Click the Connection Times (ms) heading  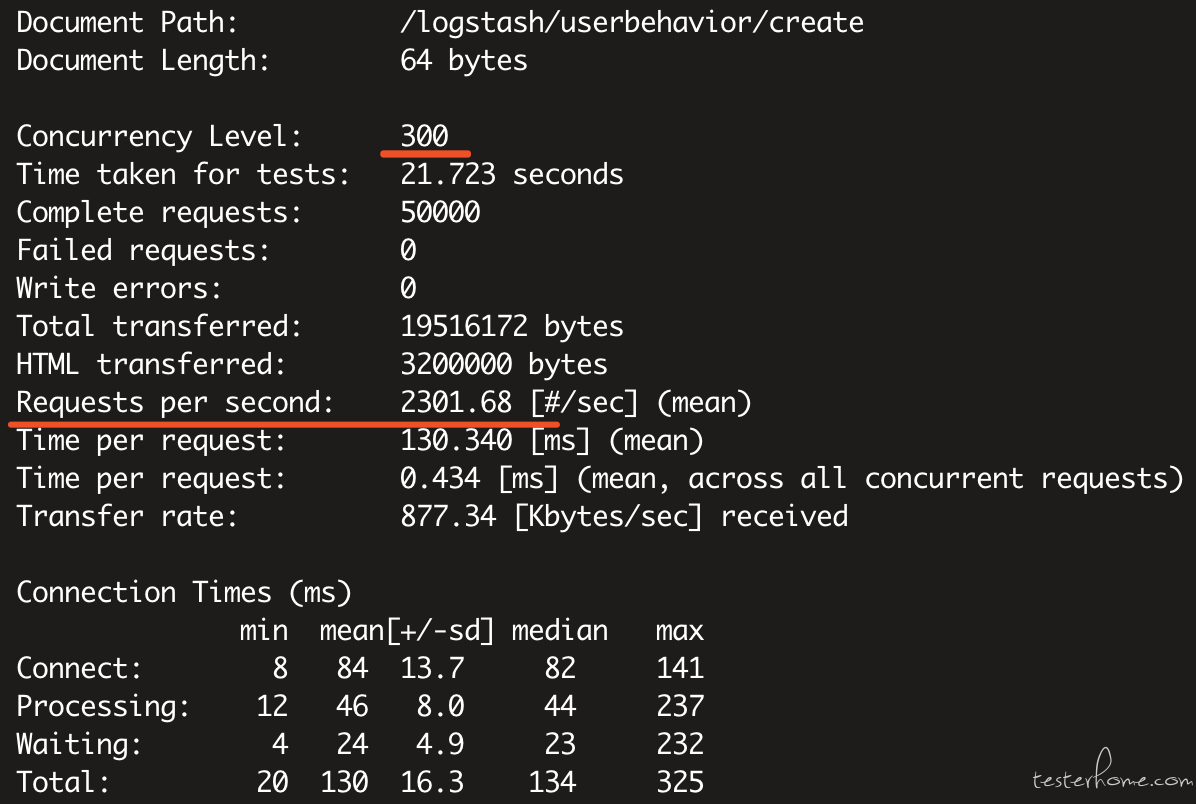184,592
